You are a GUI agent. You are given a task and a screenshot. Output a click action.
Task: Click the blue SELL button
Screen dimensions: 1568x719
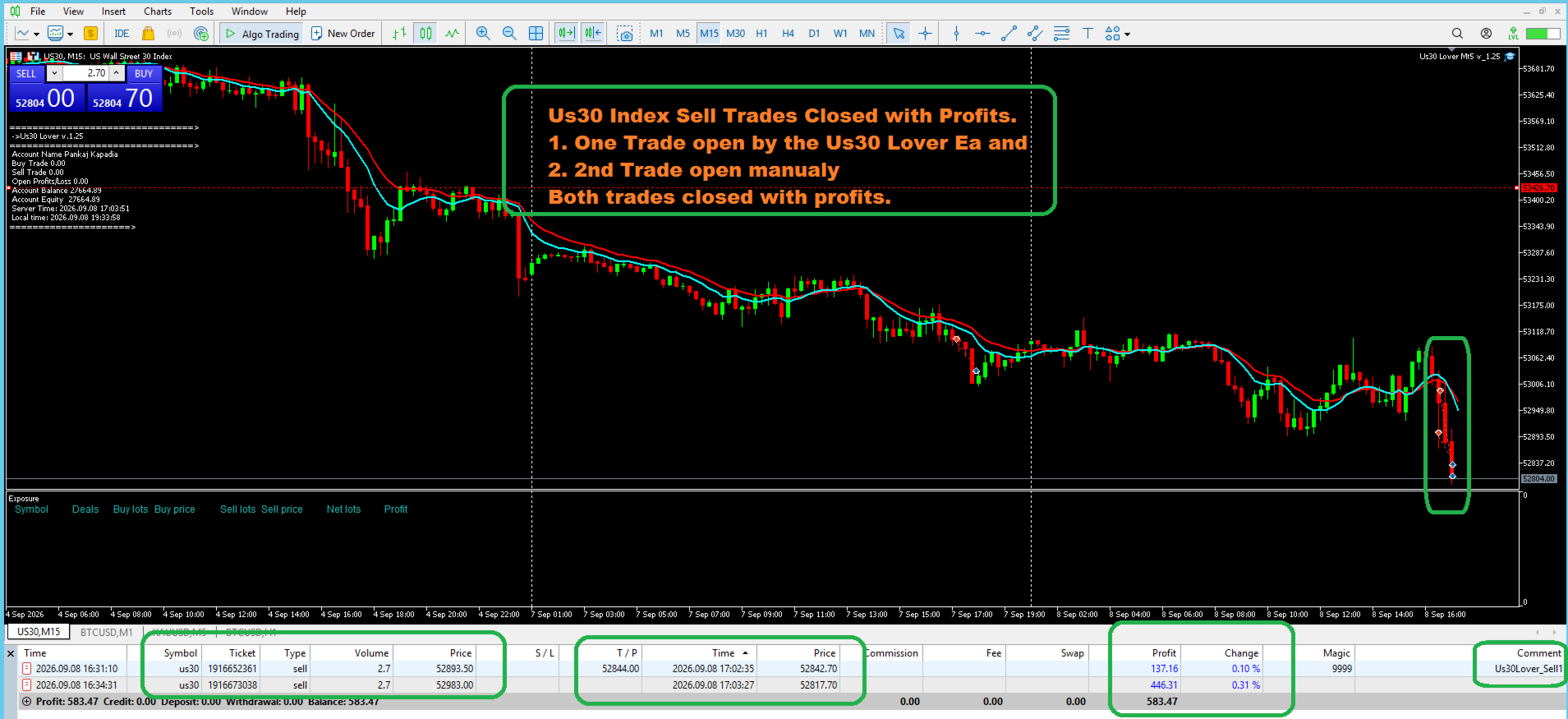[26, 73]
